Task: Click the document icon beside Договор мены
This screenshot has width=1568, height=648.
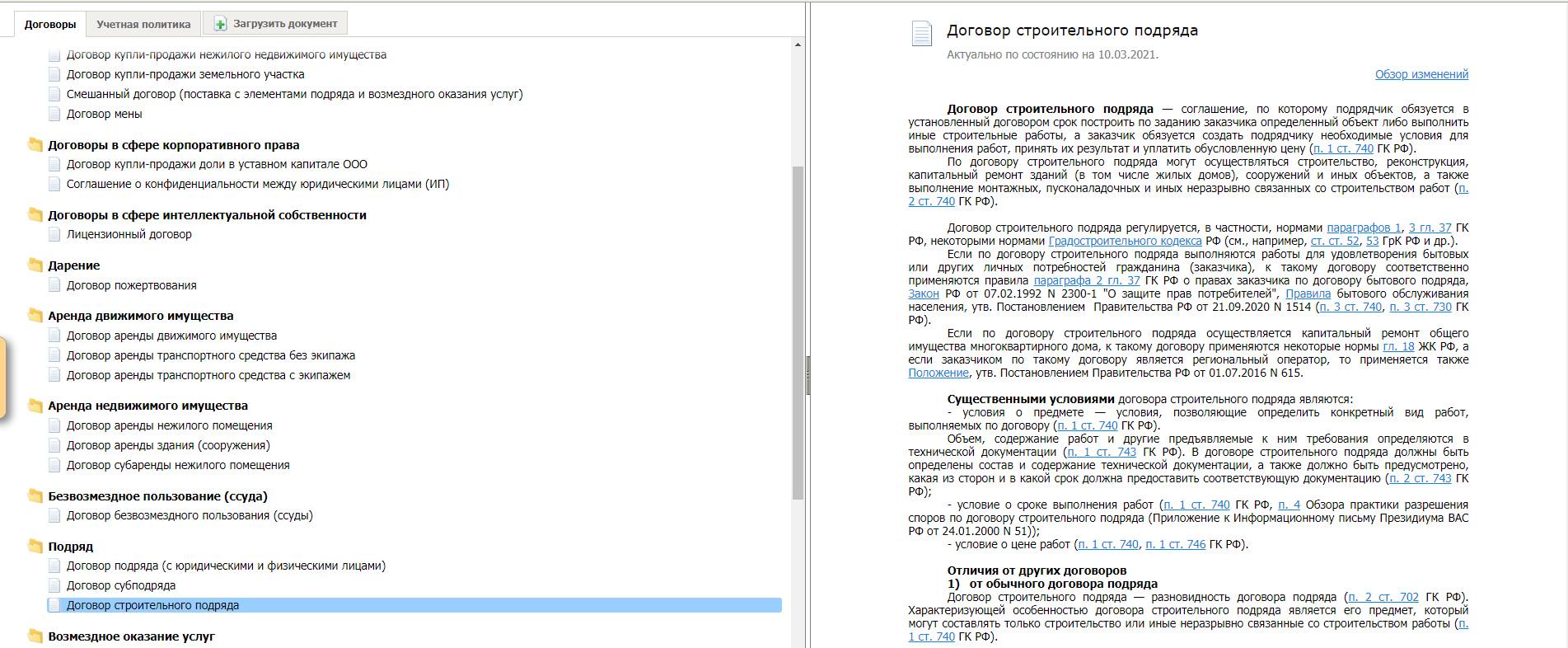Action: (54, 114)
